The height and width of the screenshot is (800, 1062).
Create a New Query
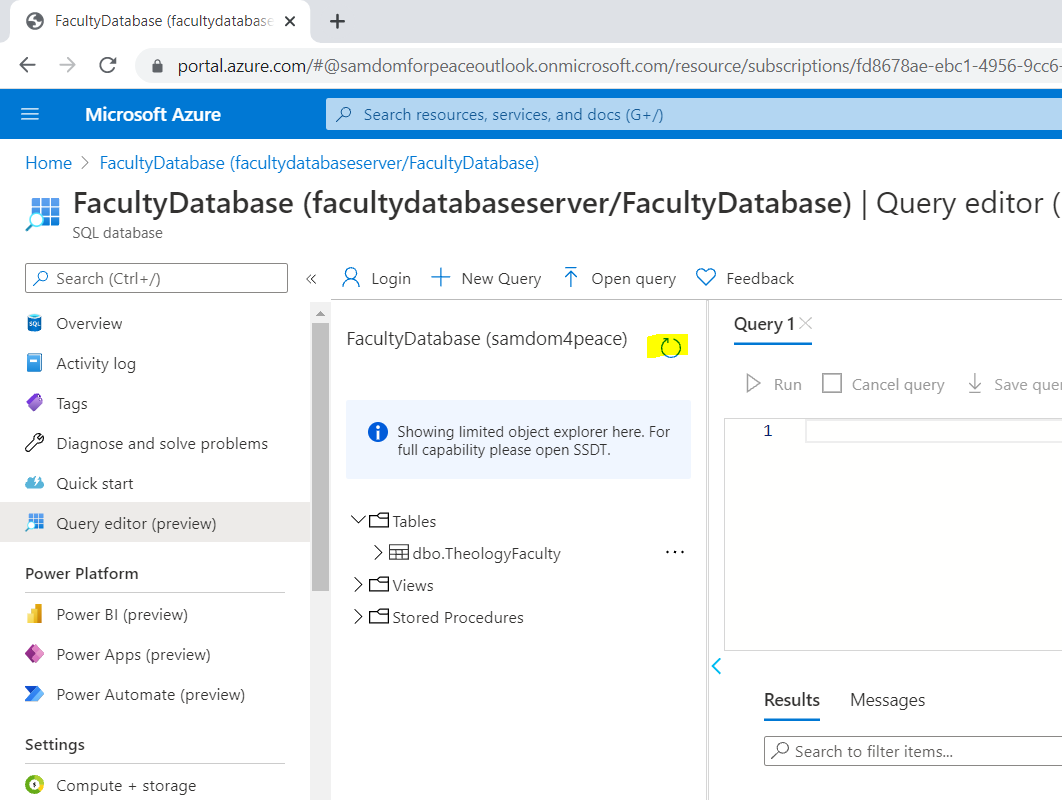coord(486,278)
